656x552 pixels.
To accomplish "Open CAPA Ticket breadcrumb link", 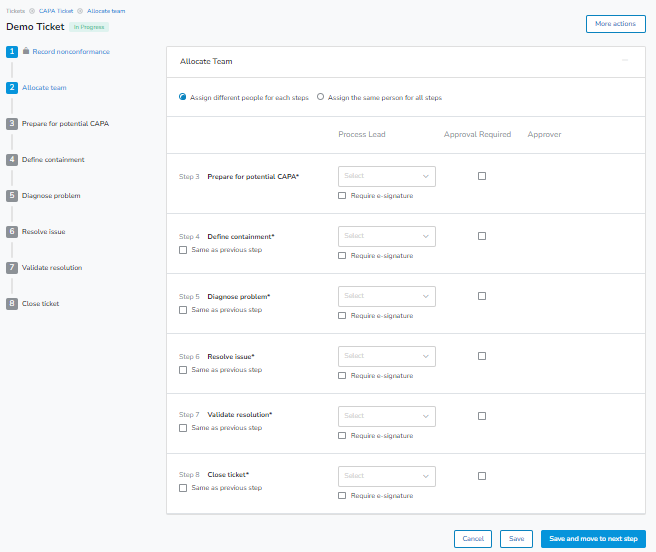I will coord(56,11).
